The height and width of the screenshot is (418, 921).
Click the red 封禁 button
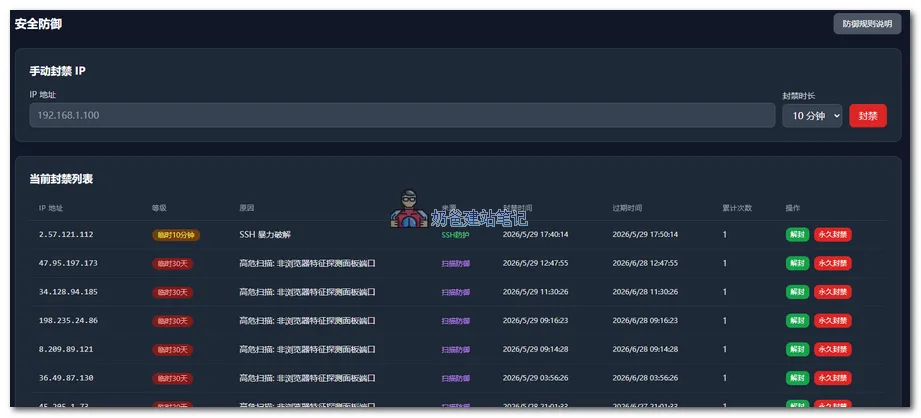pyautogui.click(x=868, y=116)
